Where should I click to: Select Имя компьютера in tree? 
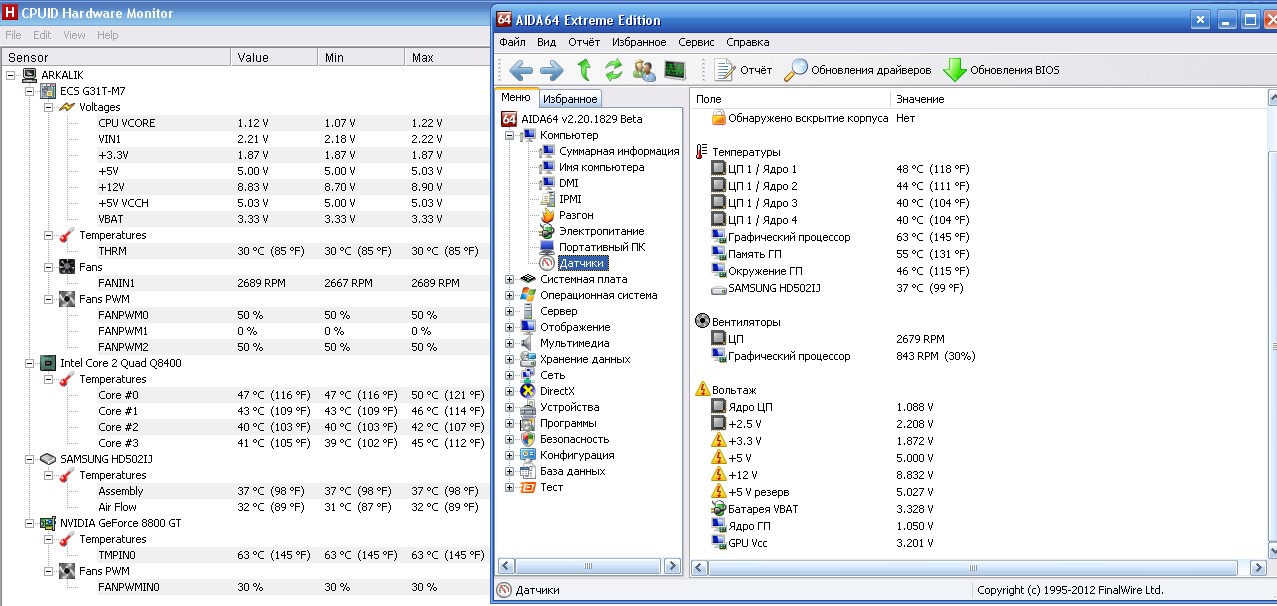601,167
